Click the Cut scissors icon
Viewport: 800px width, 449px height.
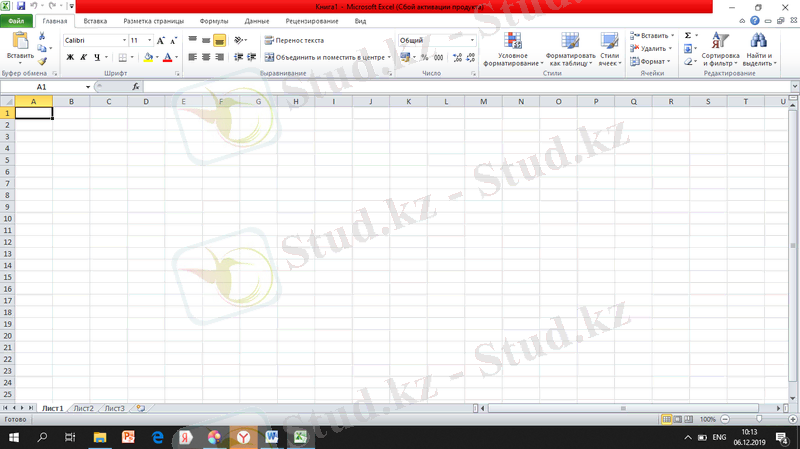42,36
